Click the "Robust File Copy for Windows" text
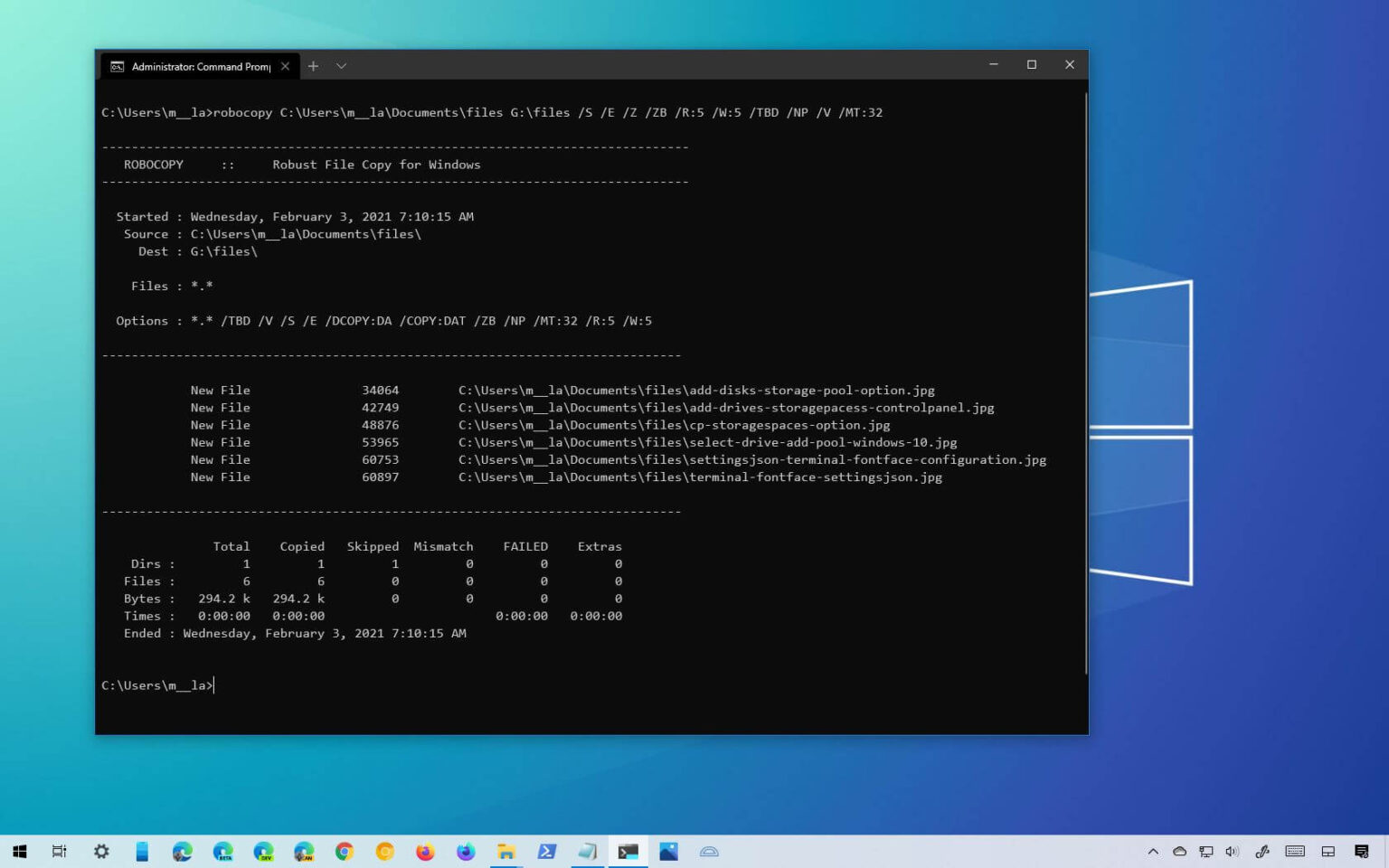This screenshot has width=1389, height=868. pyautogui.click(x=376, y=165)
